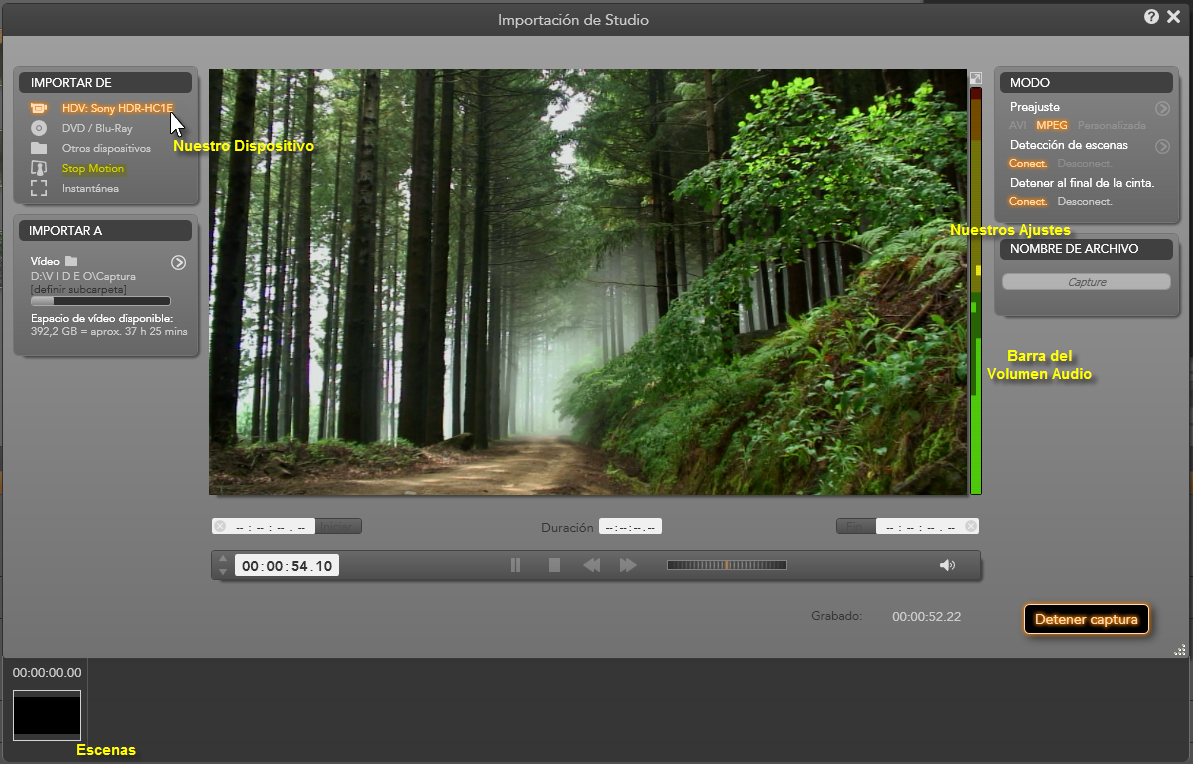Open the Vídeo import destination arrow
This screenshot has width=1193, height=764.
[178, 262]
